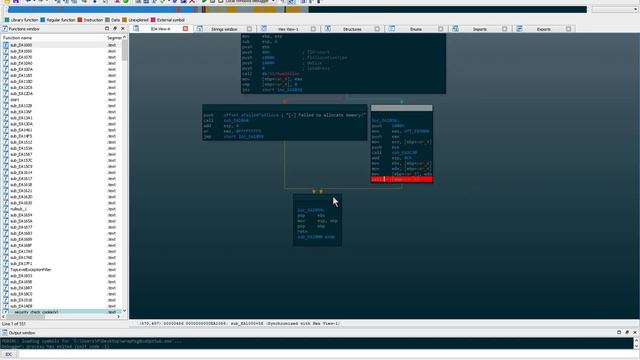Viewport: 640px width, 360px height.
Task: Close the Imports tab
Action: (x=505, y=29)
